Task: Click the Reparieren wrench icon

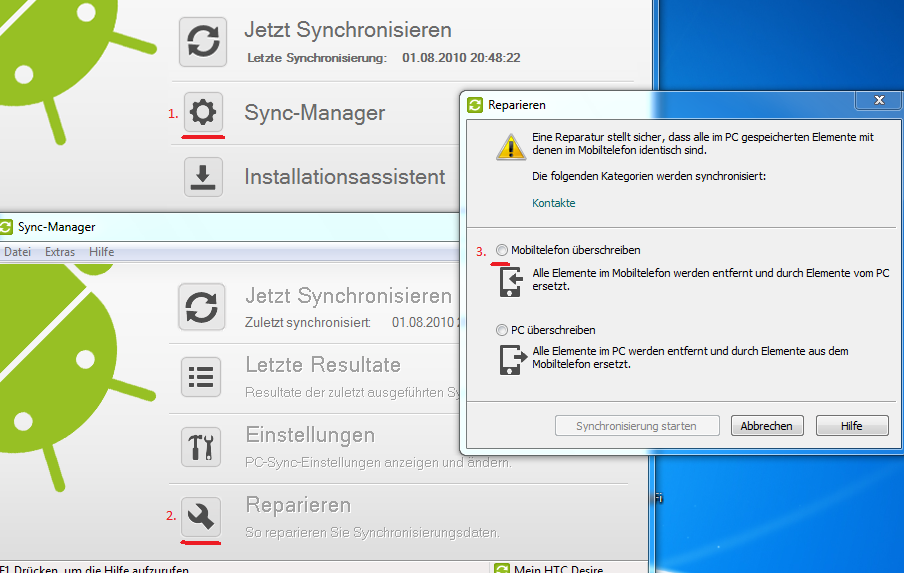Action: pos(201,517)
